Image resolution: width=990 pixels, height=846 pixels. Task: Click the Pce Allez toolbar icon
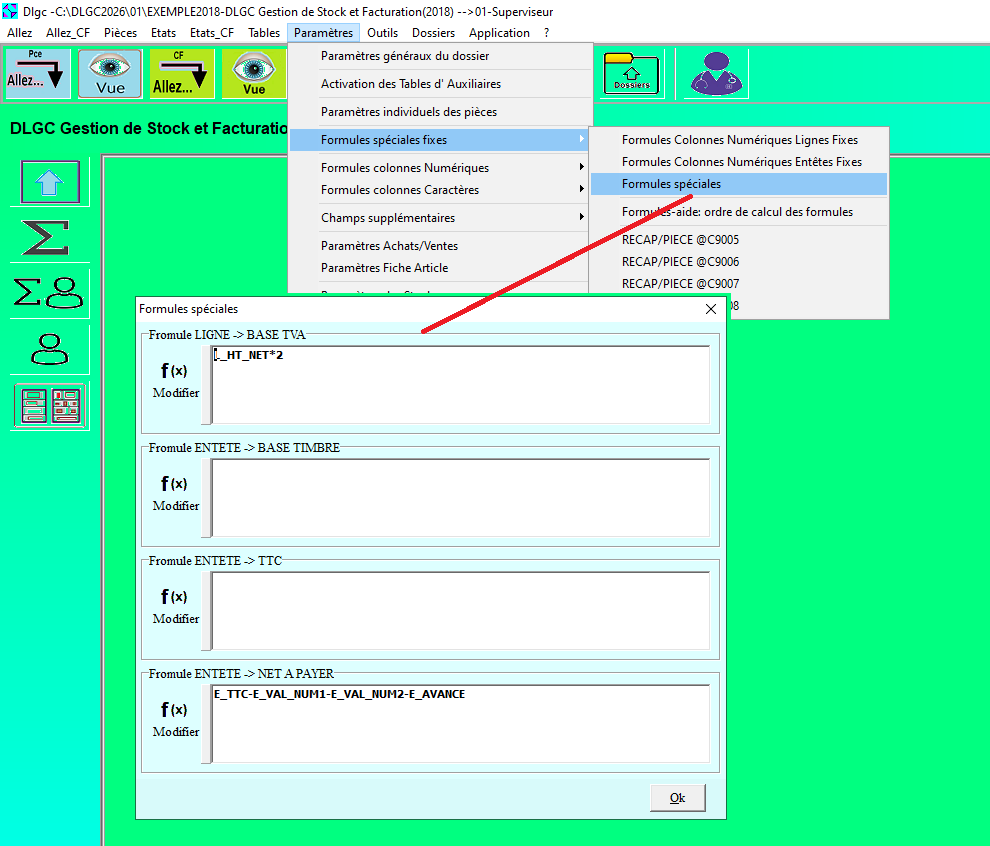38,74
